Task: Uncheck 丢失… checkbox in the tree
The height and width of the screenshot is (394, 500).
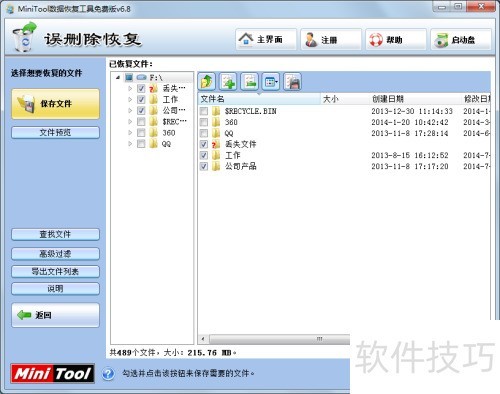Action: coord(141,88)
